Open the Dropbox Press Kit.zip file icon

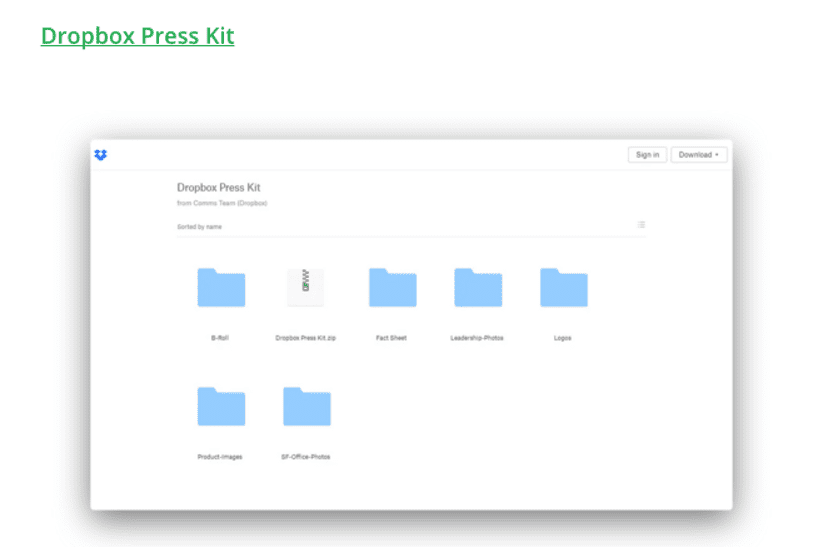[x=306, y=287]
